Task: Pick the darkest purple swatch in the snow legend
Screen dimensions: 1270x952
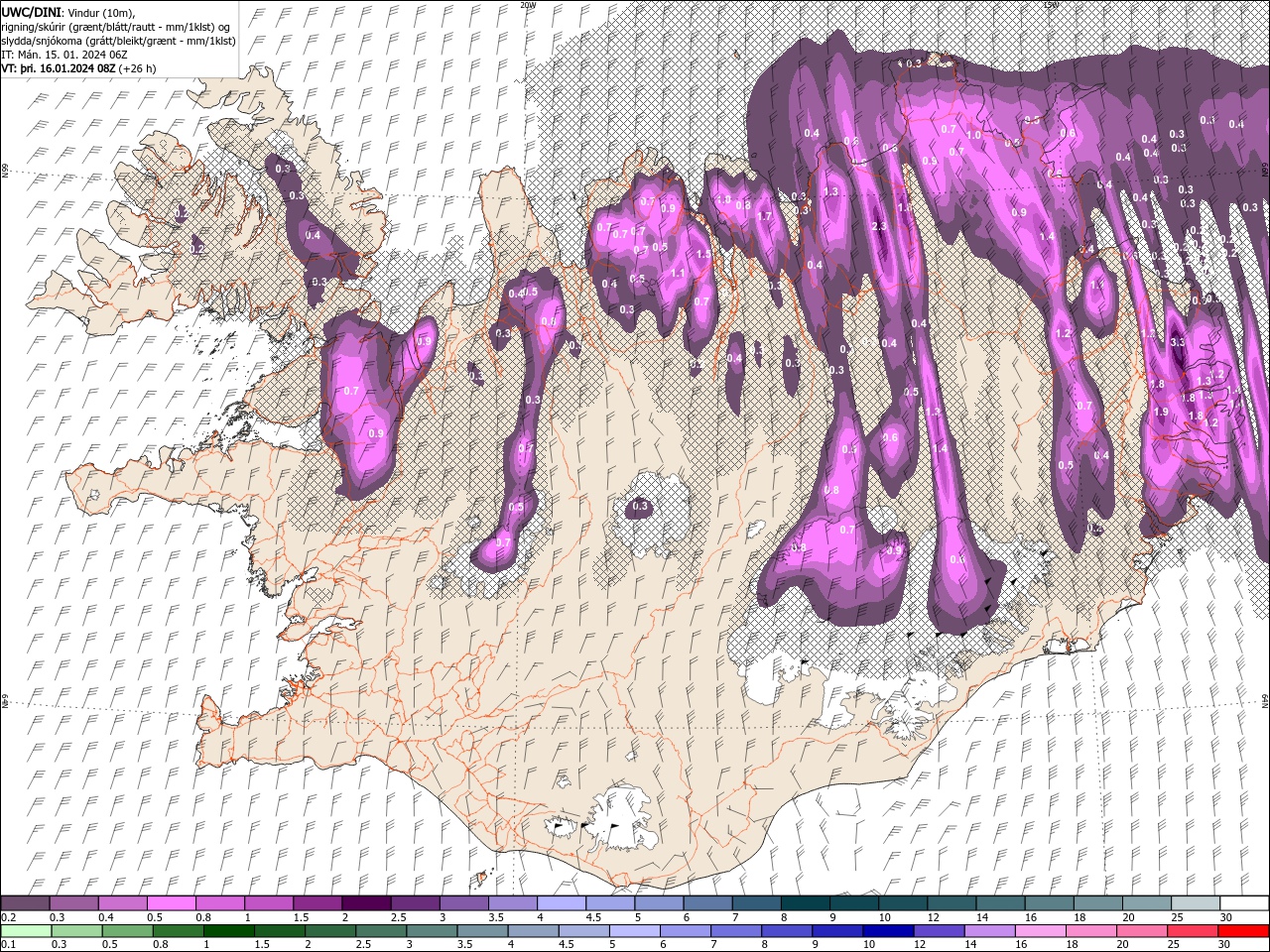Action: tap(365, 903)
